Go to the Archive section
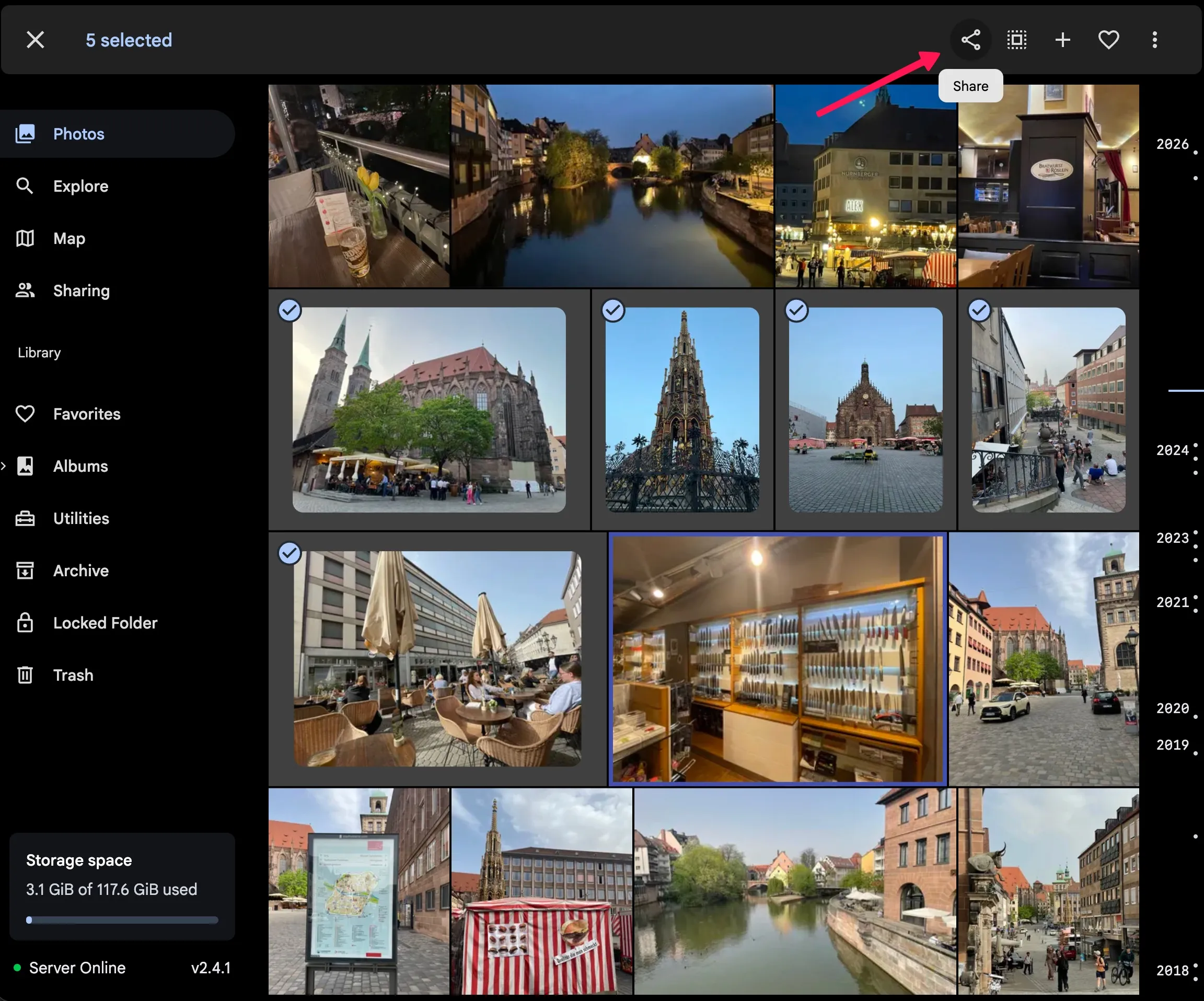 click(81, 571)
